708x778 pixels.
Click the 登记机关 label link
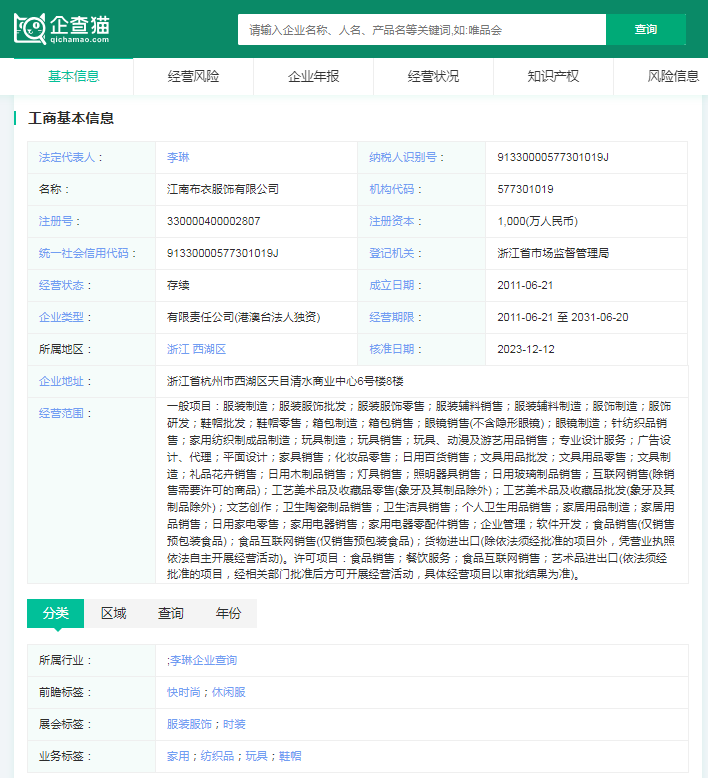click(x=391, y=253)
